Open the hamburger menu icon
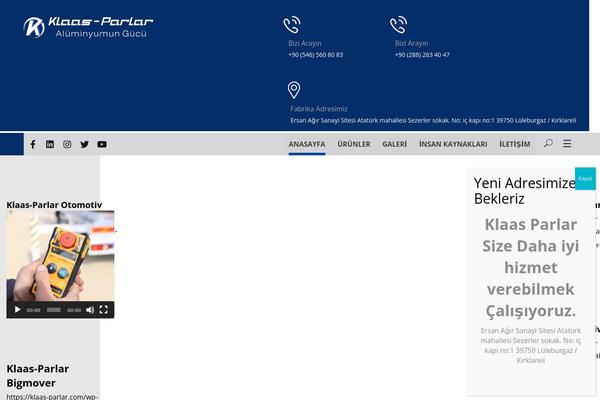Screen dimensions: 600x400 click(567, 144)
